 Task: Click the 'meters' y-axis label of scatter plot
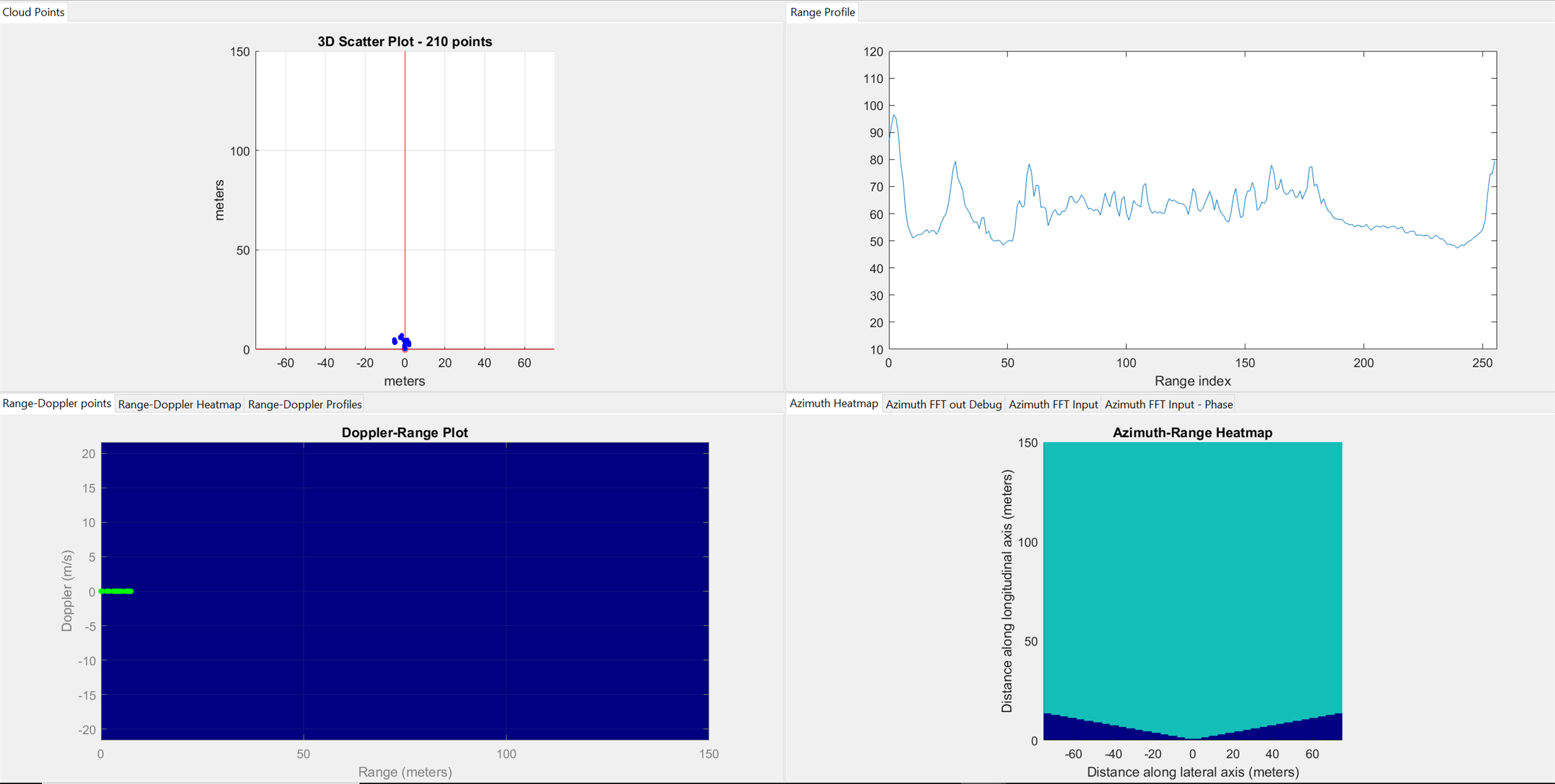[x=219, y=200]
